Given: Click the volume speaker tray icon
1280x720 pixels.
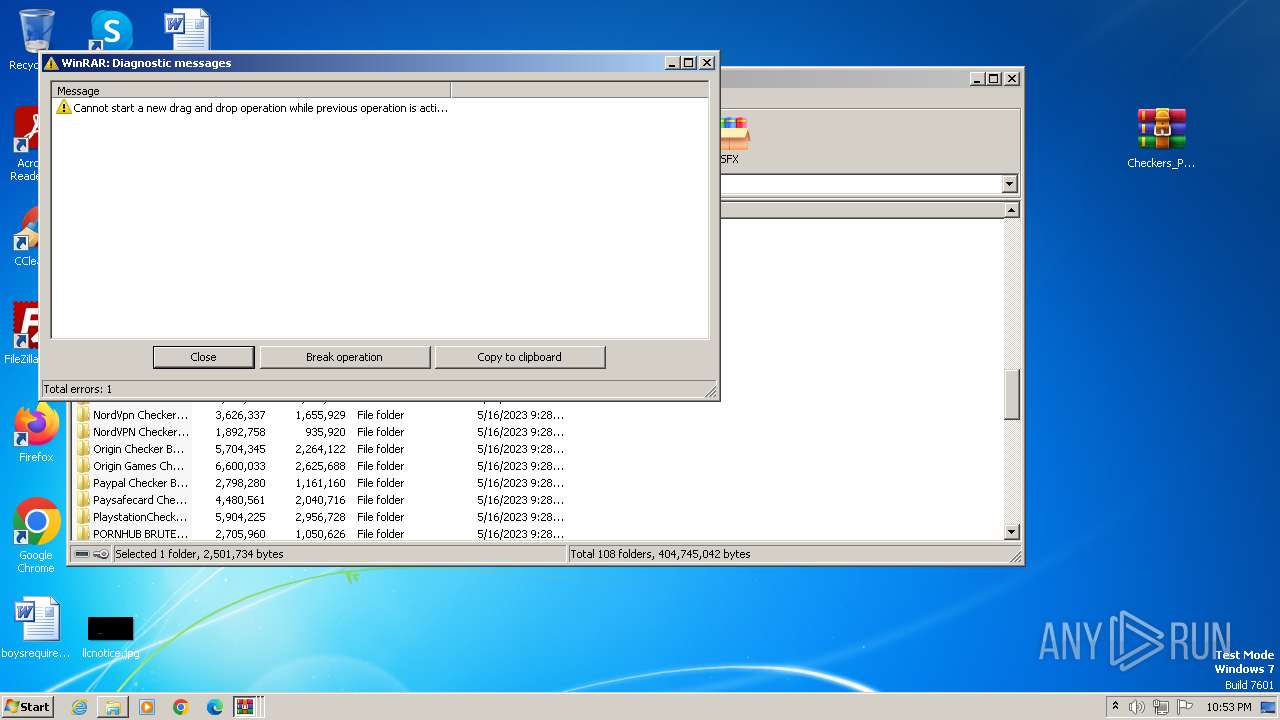Looking at the screenshot, I should coord(1137,707).
